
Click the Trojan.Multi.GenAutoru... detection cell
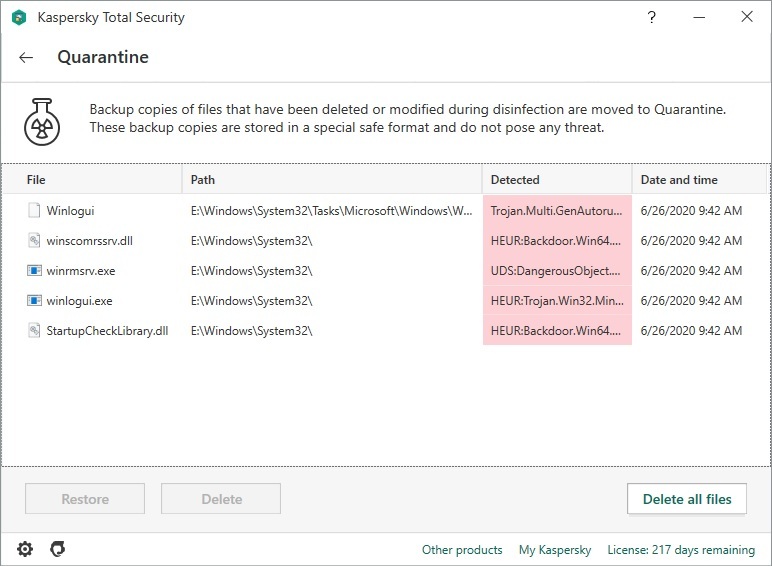click(x=557, y=211)
